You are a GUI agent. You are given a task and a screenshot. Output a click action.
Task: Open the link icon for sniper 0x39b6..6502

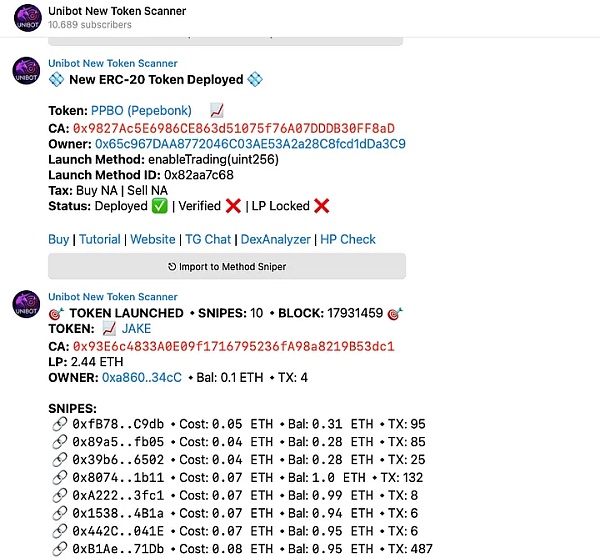(x=60, y=460)
